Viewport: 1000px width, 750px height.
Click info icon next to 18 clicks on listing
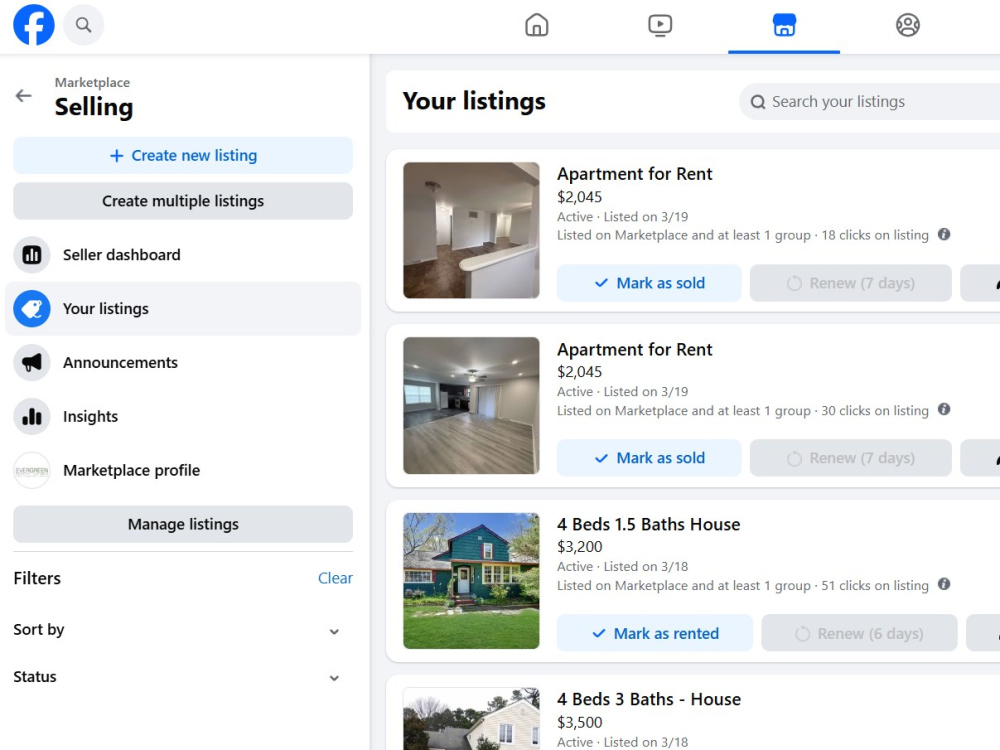coord(944,234)
